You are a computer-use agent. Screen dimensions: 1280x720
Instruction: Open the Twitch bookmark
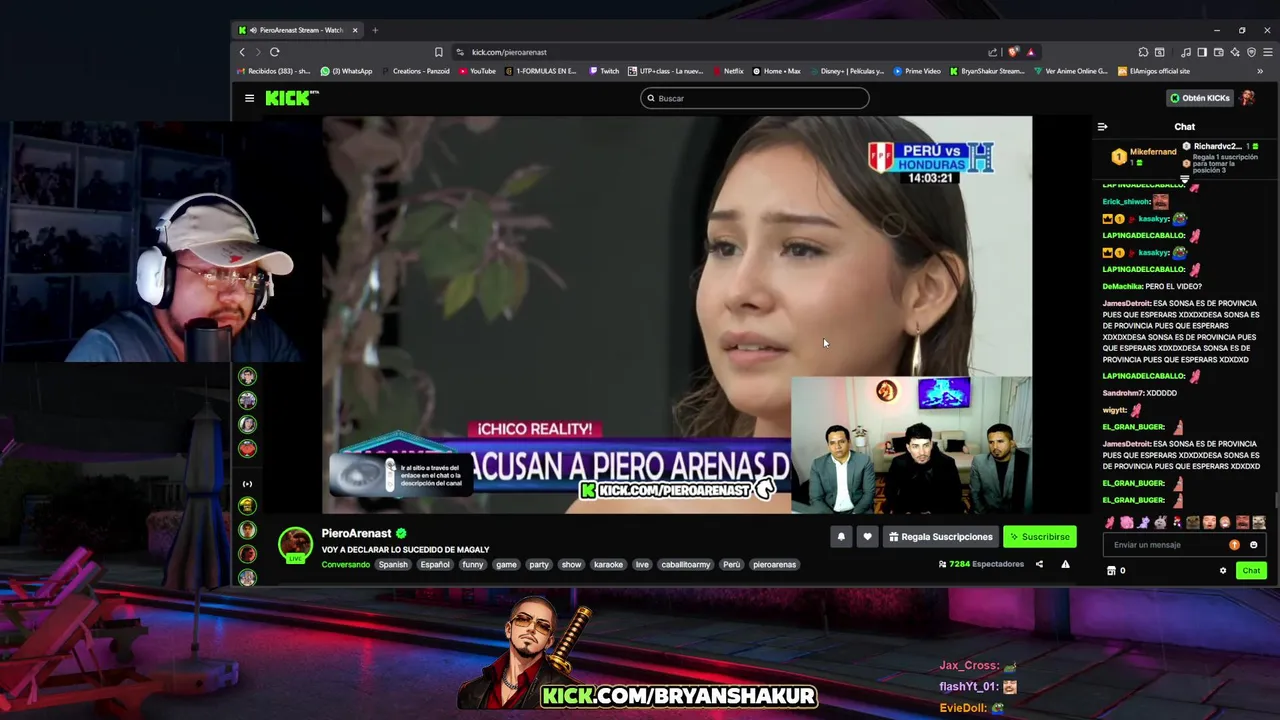pos(604,71)
